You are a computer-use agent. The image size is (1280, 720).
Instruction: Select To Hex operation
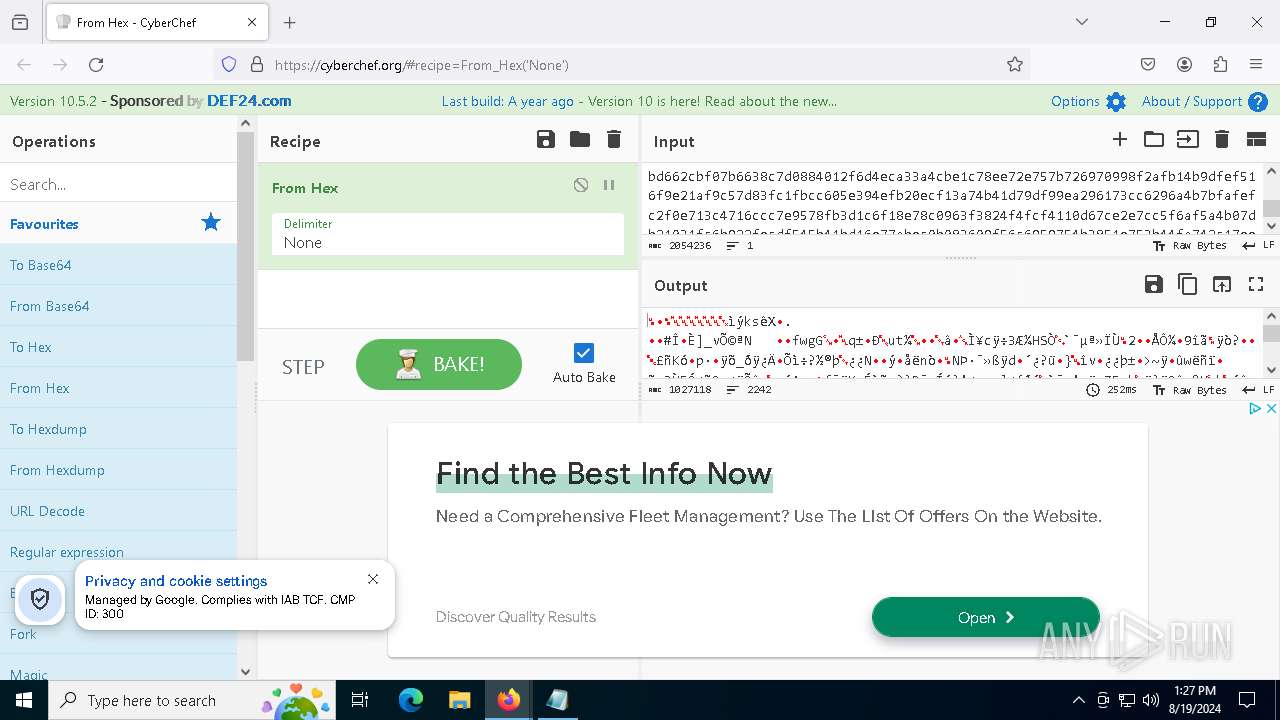tap(118, 347)
